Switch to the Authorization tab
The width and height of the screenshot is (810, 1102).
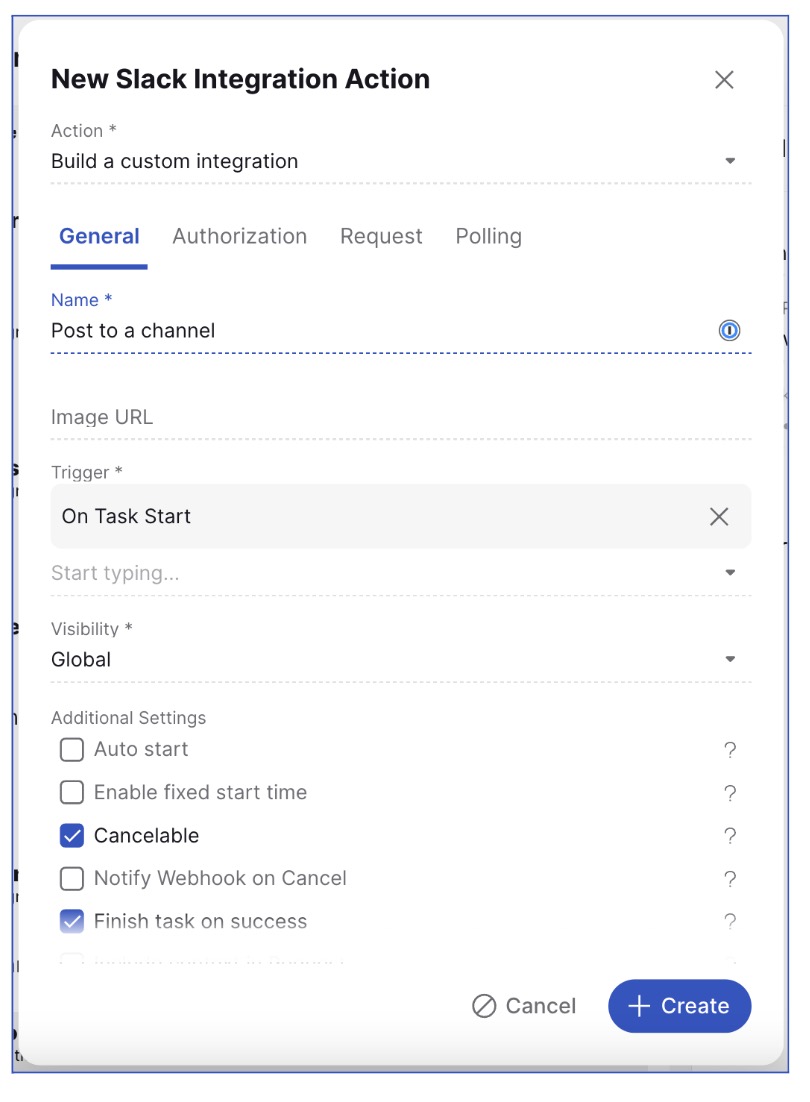[x=240, y=236]
